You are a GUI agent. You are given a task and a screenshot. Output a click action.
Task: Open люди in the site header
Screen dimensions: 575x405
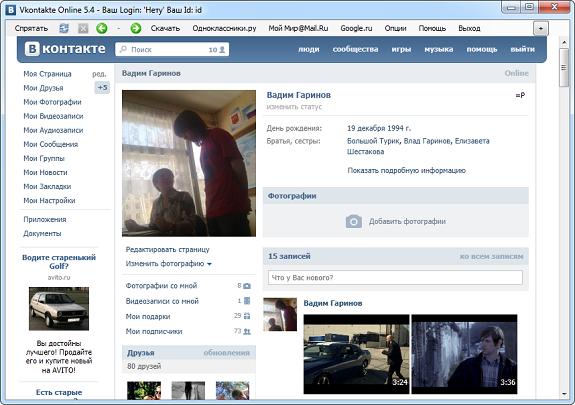tap(308, 49)
